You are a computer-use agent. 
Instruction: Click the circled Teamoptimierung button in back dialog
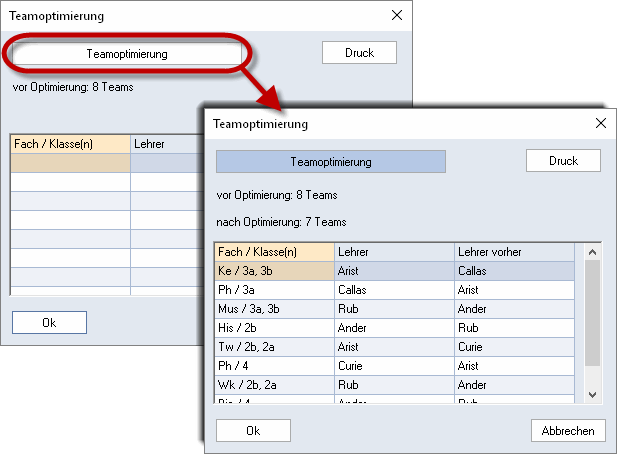click(127, 54)
